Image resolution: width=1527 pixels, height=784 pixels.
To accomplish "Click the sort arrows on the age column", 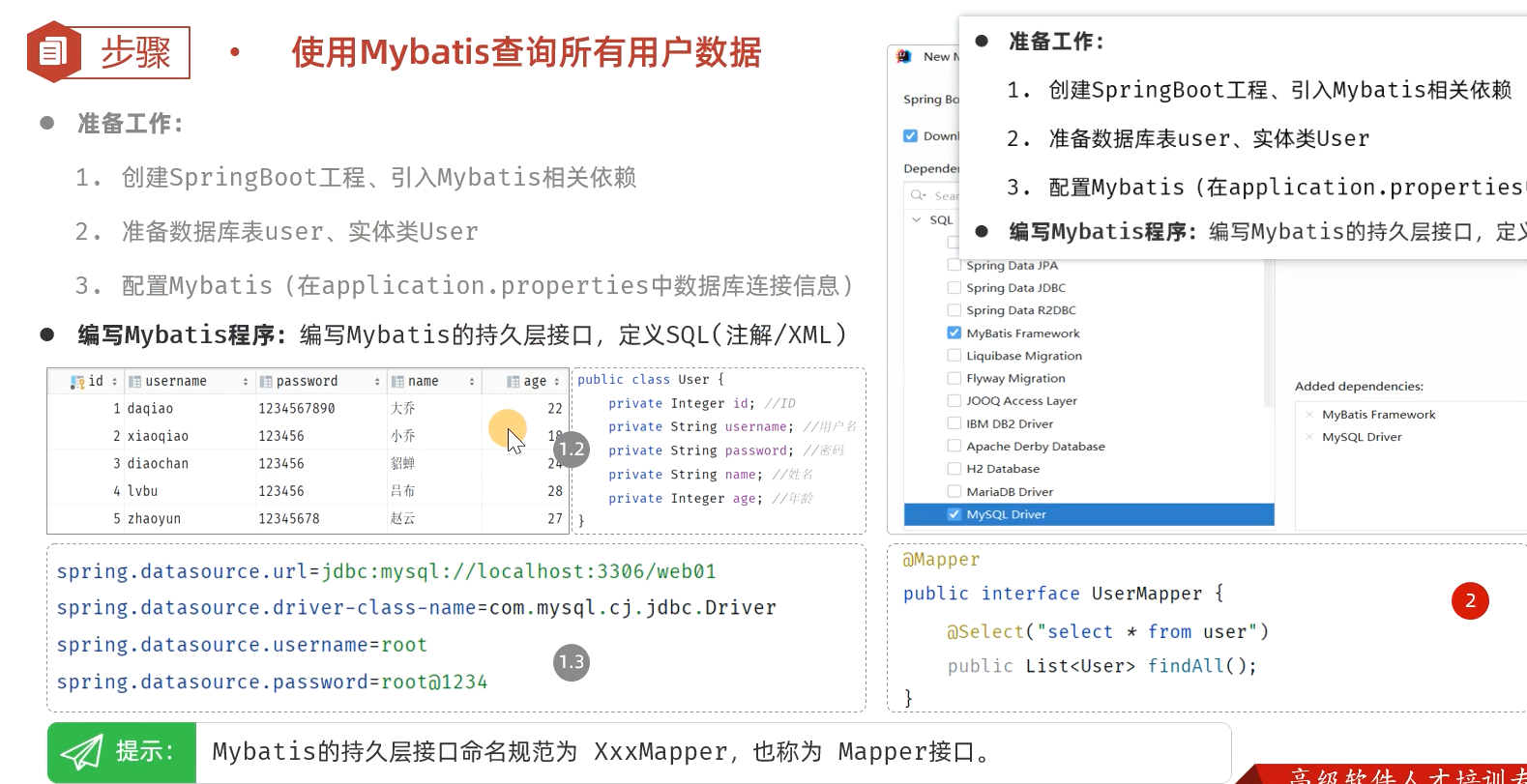I will click(557, 382).
